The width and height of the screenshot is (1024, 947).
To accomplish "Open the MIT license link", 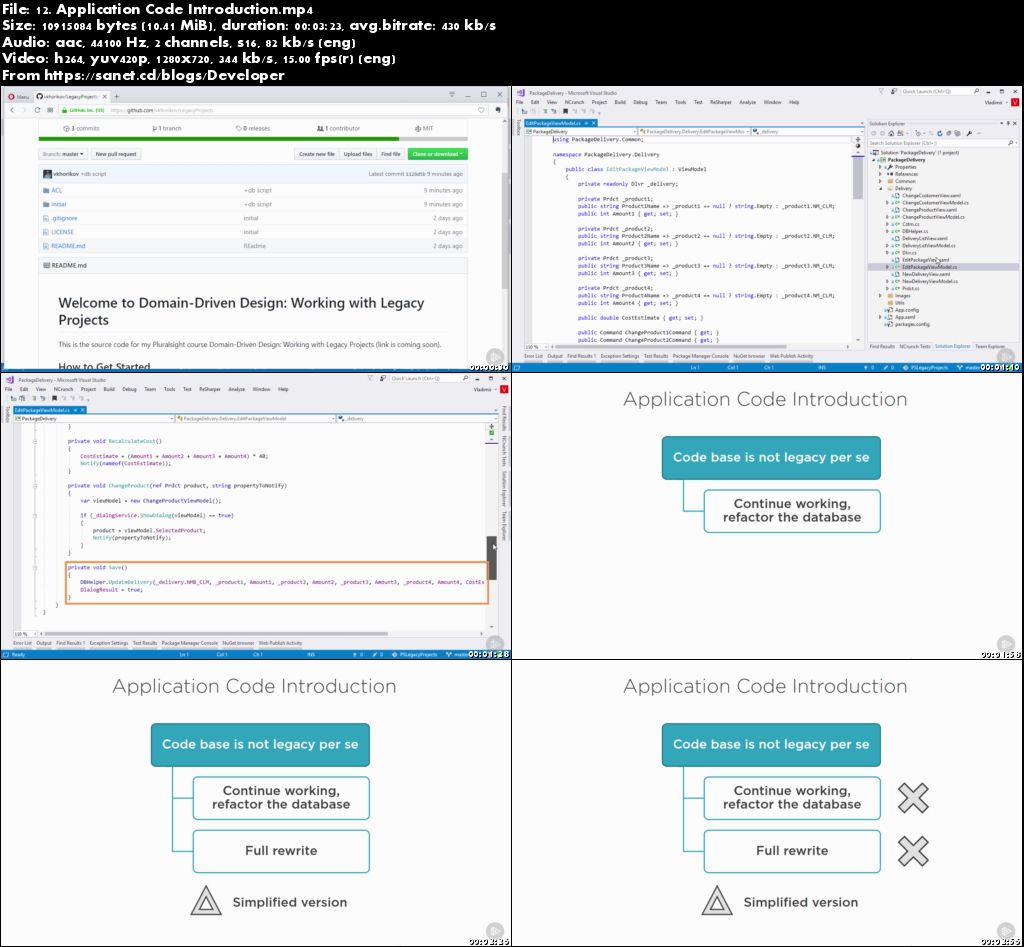I will [424, 128].
